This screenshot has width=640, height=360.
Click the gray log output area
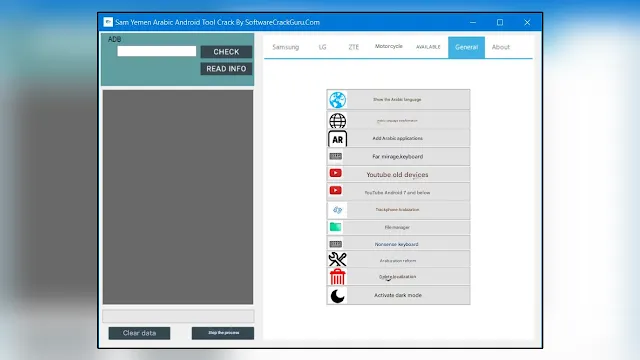coord(178,197)
